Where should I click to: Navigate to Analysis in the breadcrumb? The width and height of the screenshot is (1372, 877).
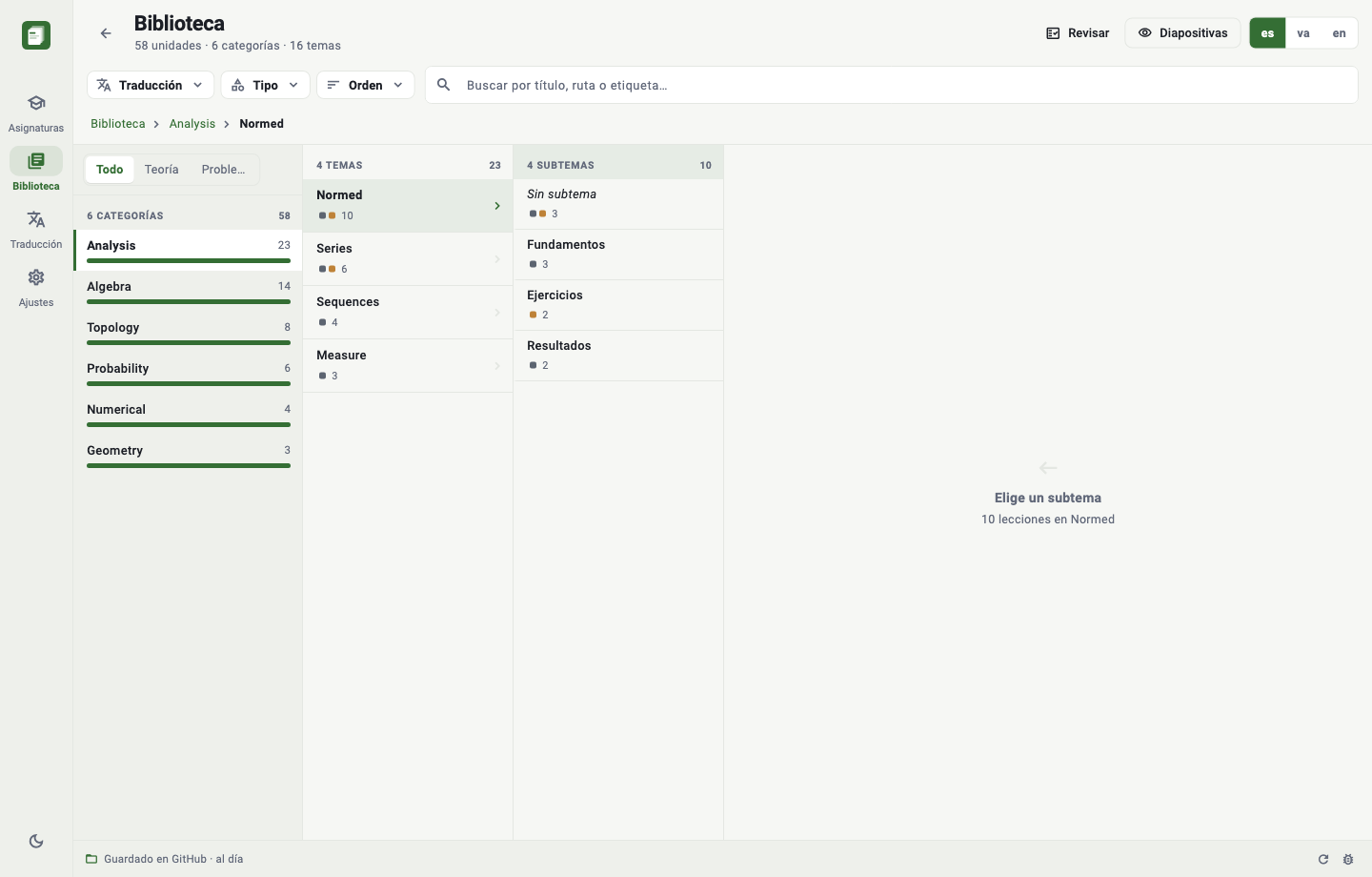(192, 124)
